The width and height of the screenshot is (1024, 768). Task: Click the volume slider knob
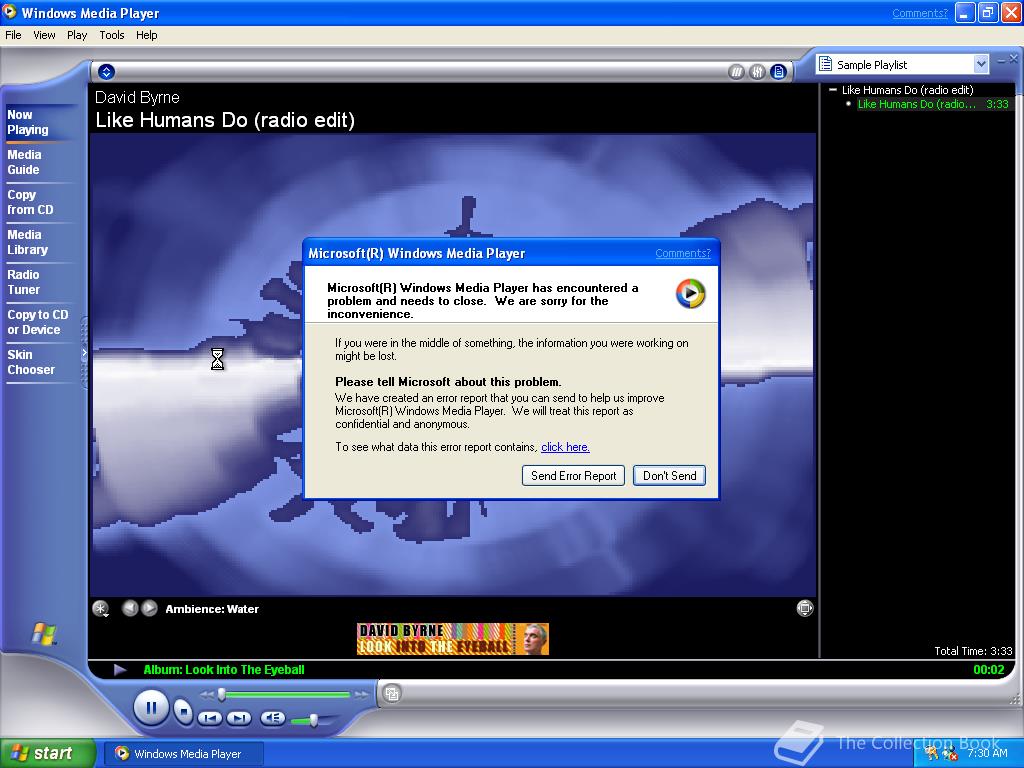click(314, 720)
